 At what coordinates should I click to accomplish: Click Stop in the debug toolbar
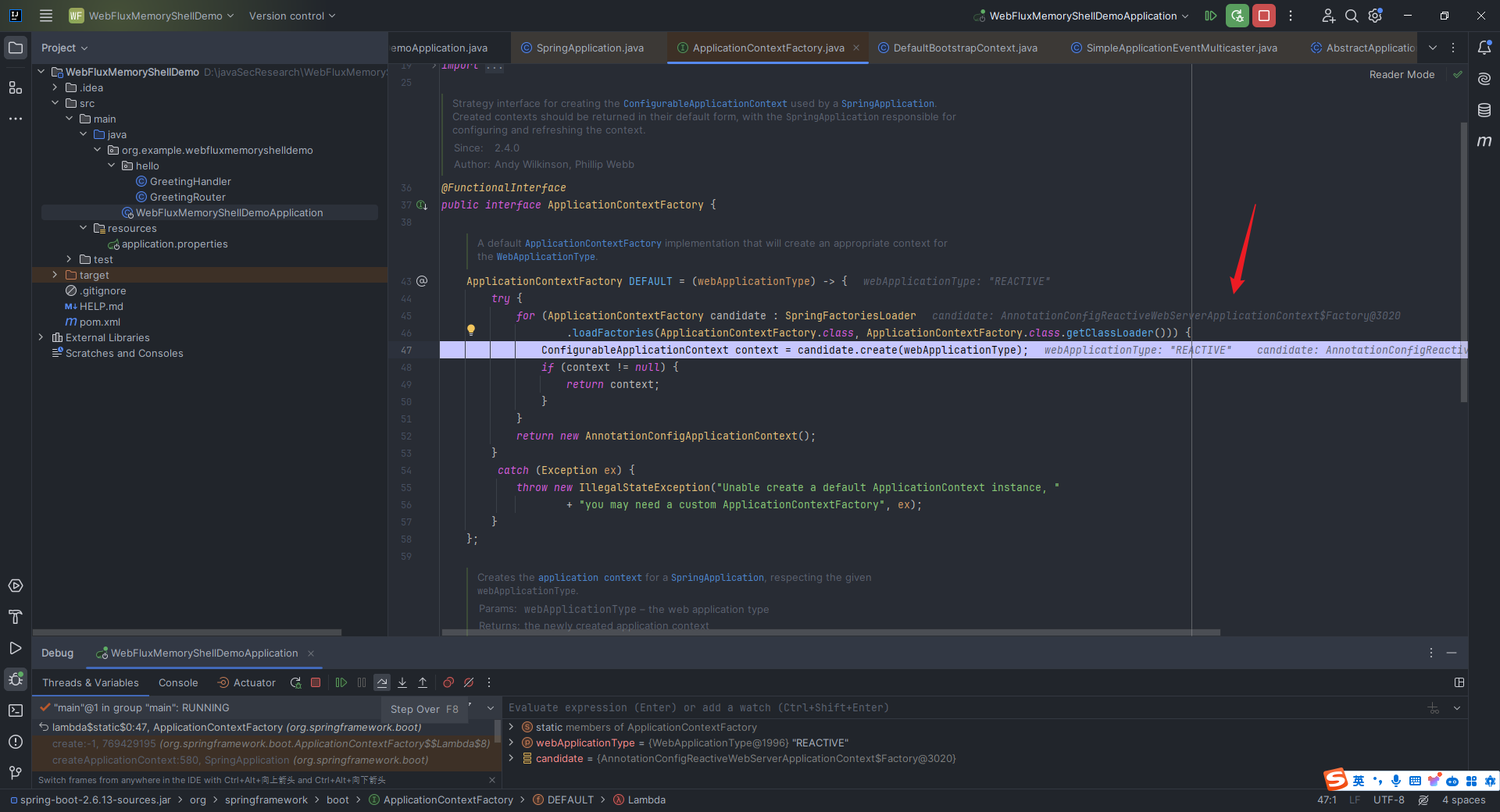pos(316,682)
